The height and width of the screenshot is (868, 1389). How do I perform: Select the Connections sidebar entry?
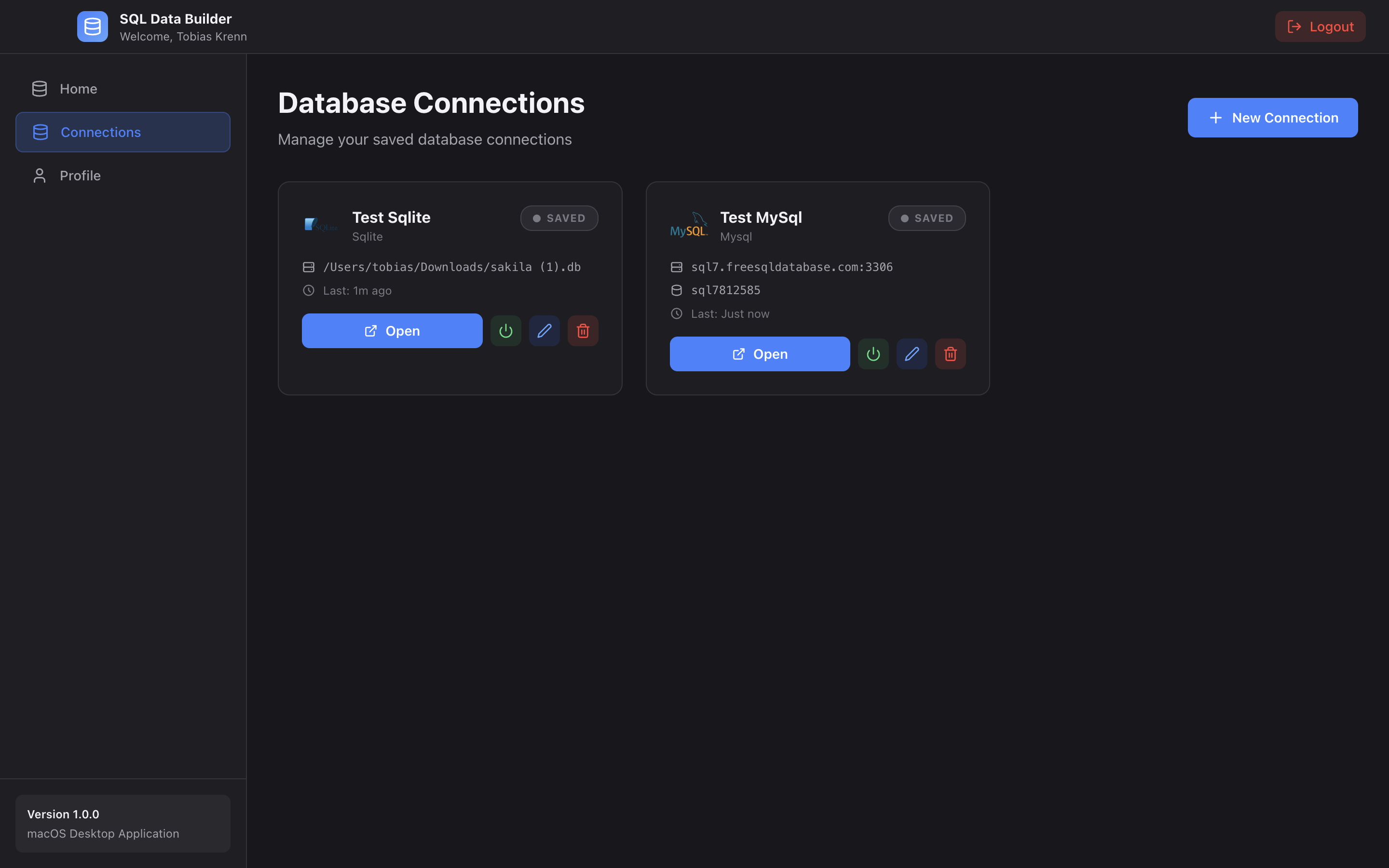pos(101,132)
